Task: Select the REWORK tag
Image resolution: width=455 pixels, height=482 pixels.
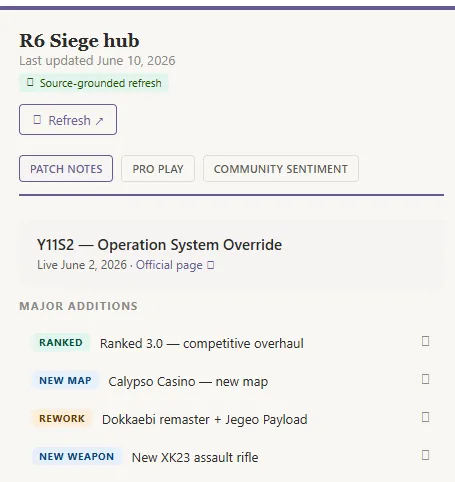Action: coord(62,419)
